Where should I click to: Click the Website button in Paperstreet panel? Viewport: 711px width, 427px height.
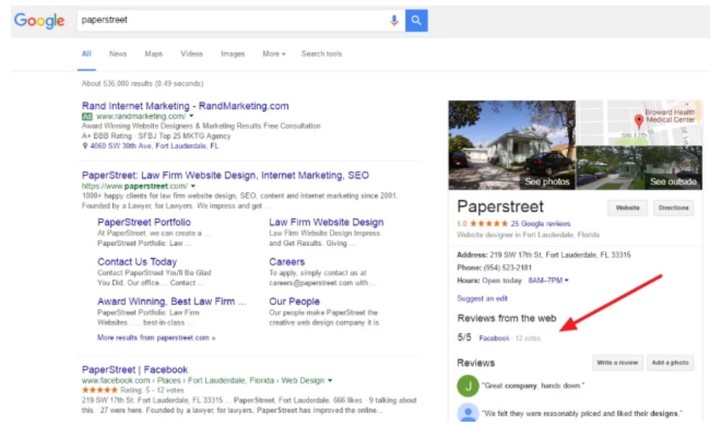click(628, 208)
